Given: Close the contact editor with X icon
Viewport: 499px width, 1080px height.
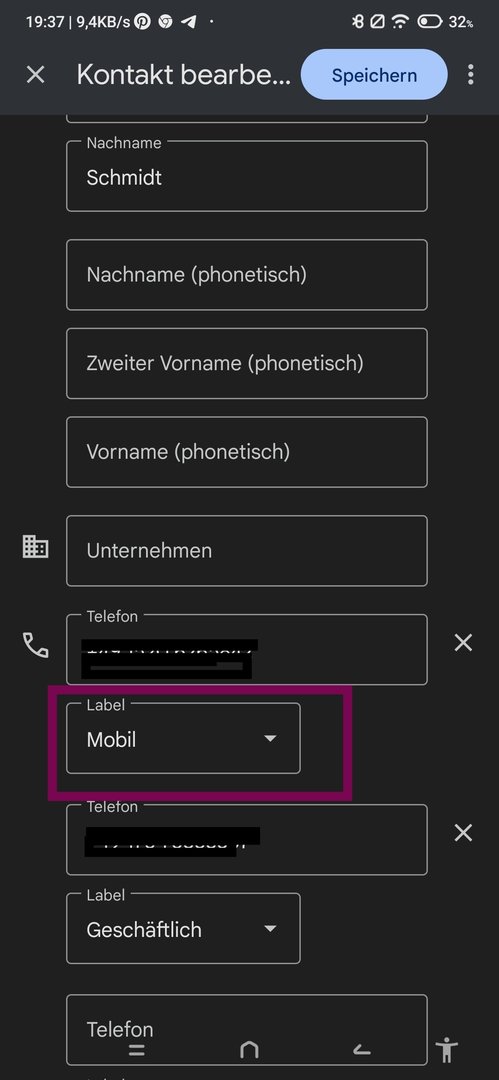Looking at the screenshot, I should point(35,75).
